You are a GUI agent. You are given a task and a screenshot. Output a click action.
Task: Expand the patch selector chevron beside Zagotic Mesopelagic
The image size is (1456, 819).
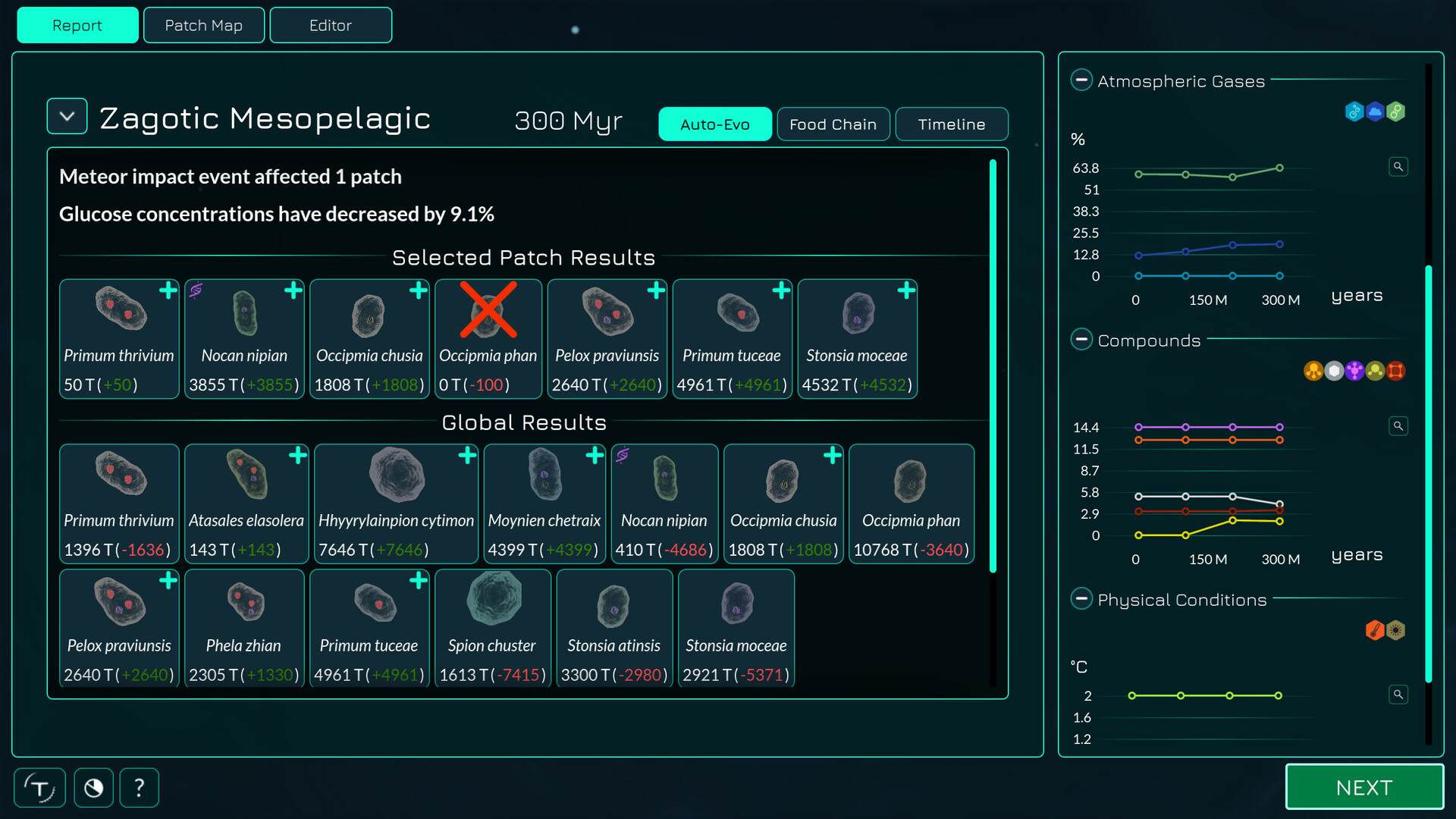click(x=67, y=116)
